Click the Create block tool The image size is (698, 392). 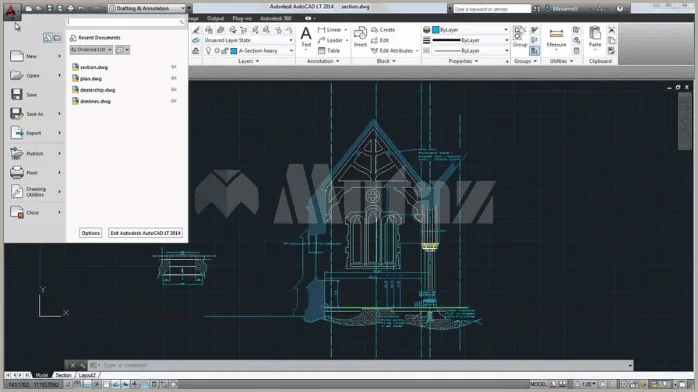[x=383, y=30]
